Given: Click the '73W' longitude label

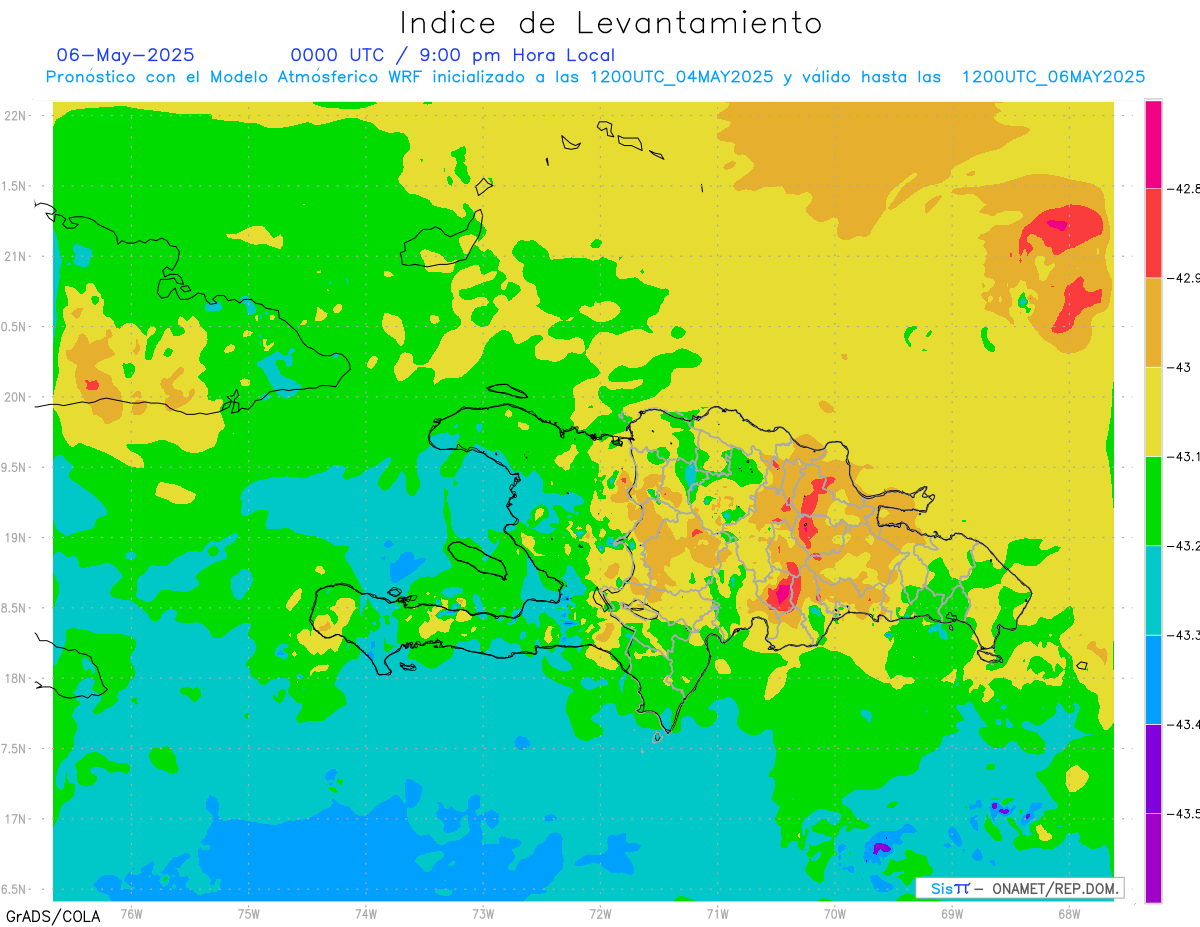Looking at the screenshot, I should coord(483,913).
